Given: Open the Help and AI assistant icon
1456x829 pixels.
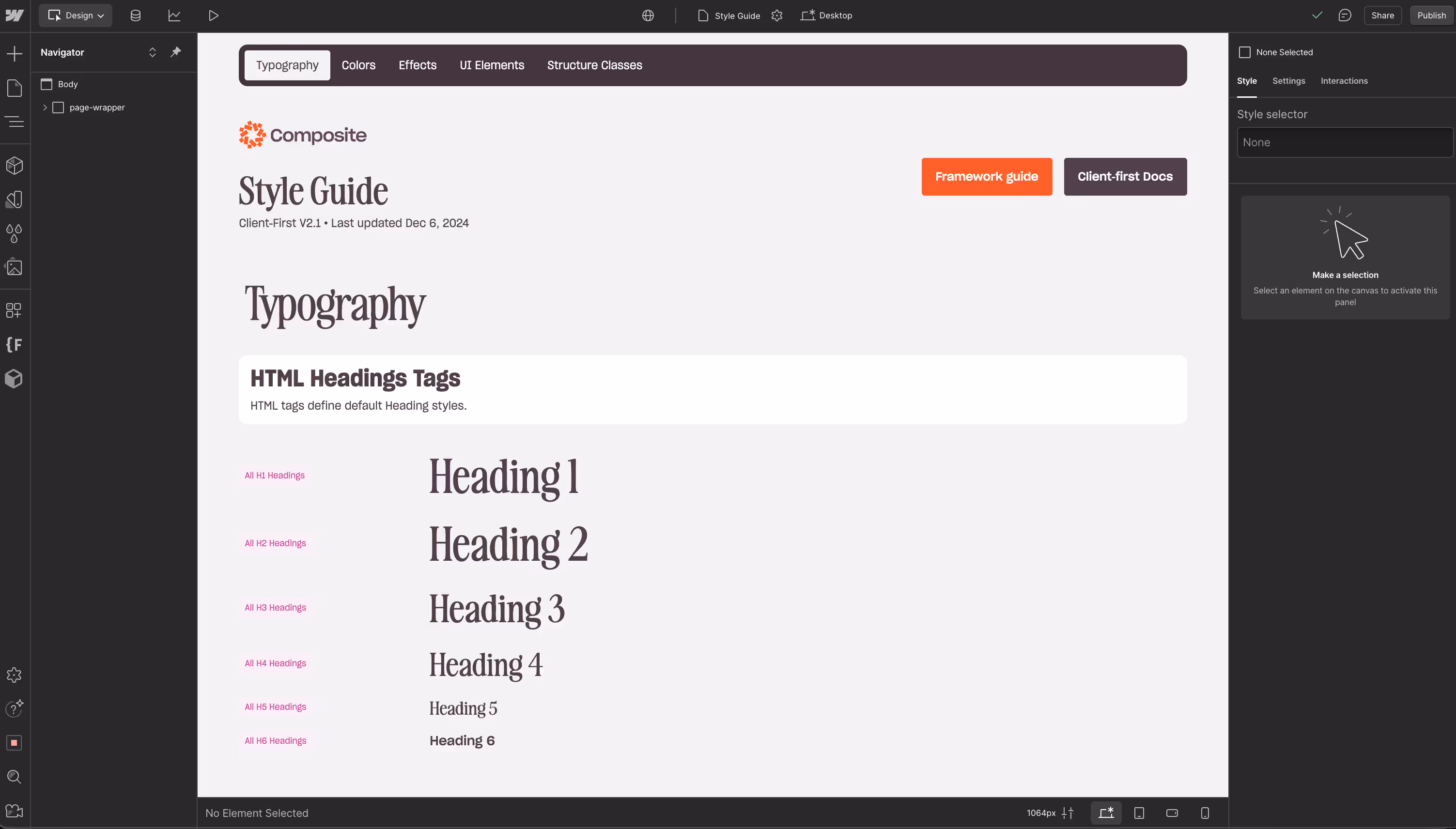Looking at the screenshot, I should [x=14, y=709].
